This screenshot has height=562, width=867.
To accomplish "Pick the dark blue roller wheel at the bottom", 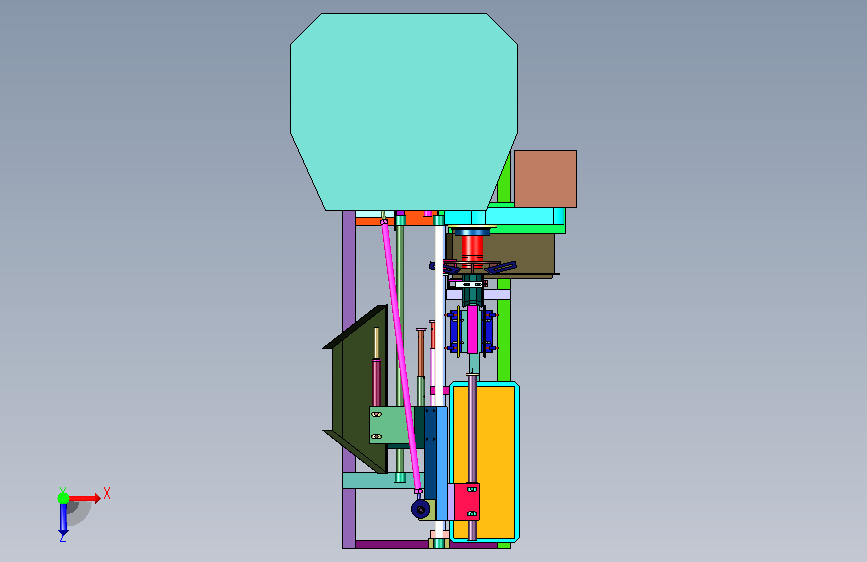I will point(421,508).
